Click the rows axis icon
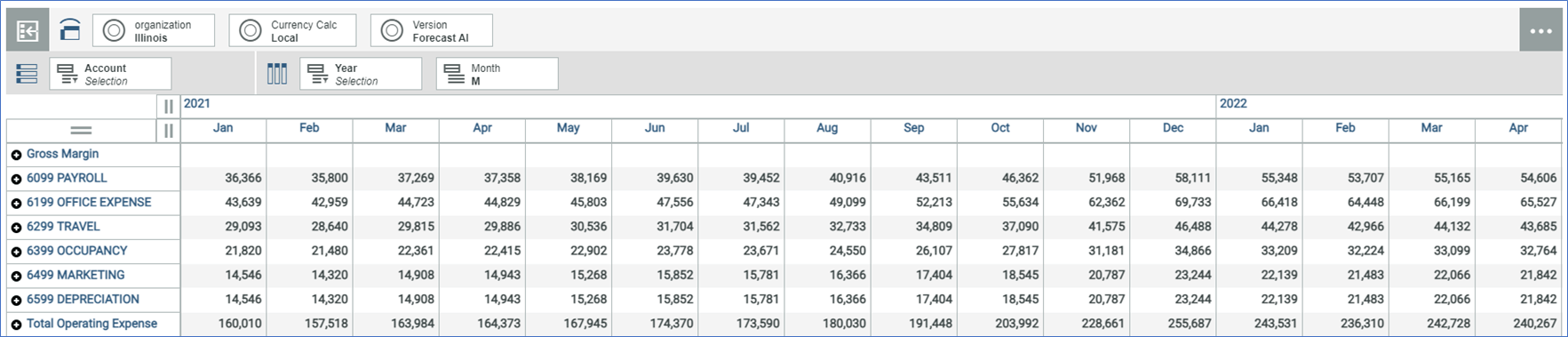Viewport: 1568px width, 337px height. (x=27, y=74)
